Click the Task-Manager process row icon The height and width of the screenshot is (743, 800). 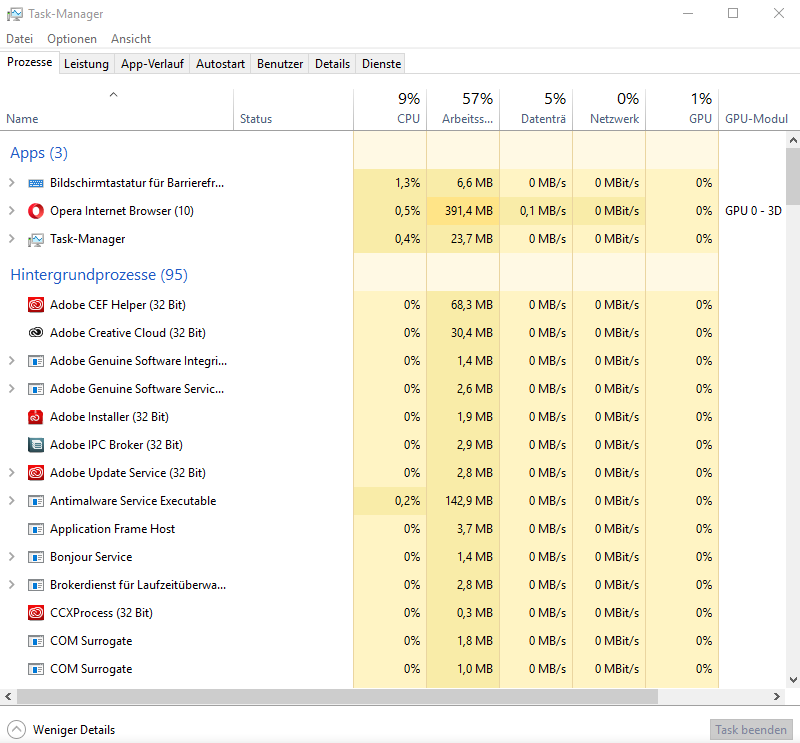[x=36, y=239]
